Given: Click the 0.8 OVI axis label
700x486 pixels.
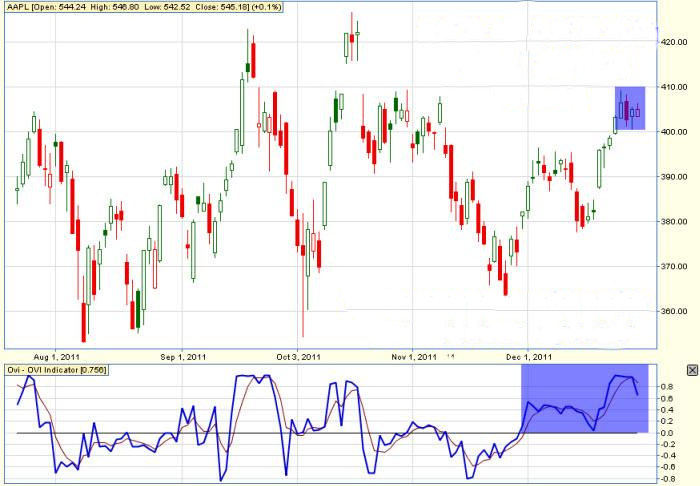Looking at the screenshot, I should click(x=668, y=387).
